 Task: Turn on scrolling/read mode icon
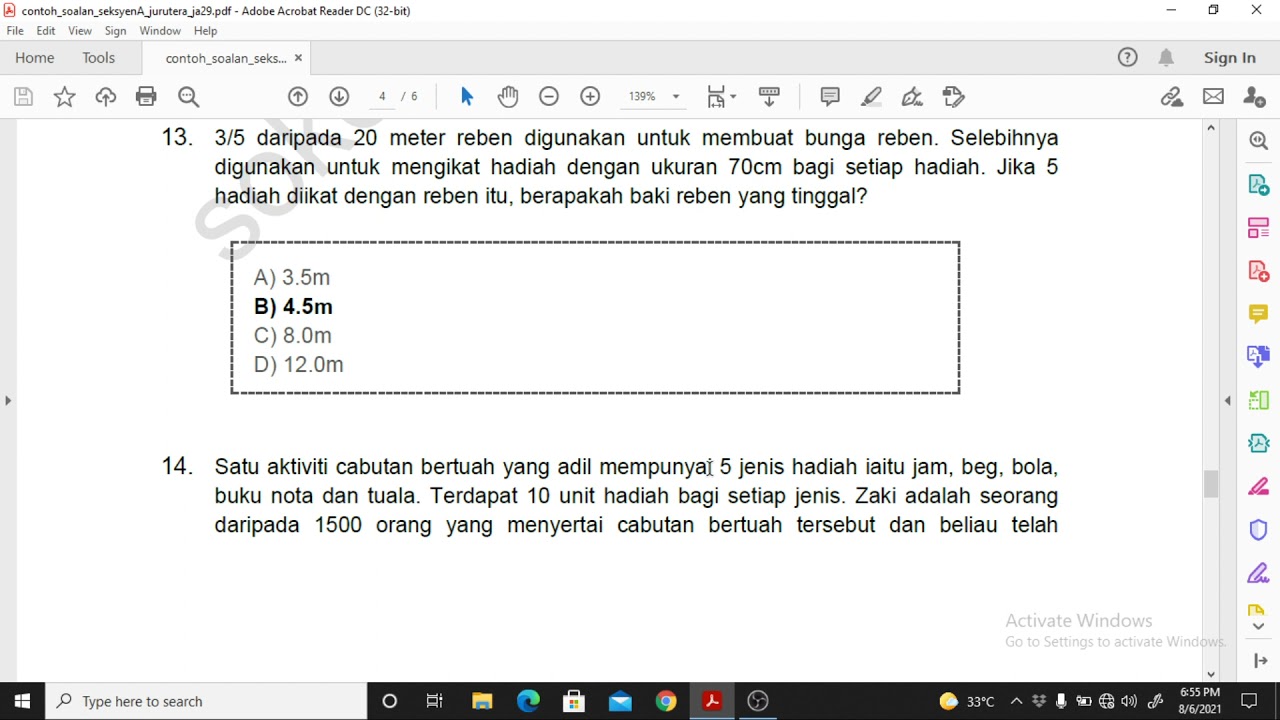[x=769, y=97]
